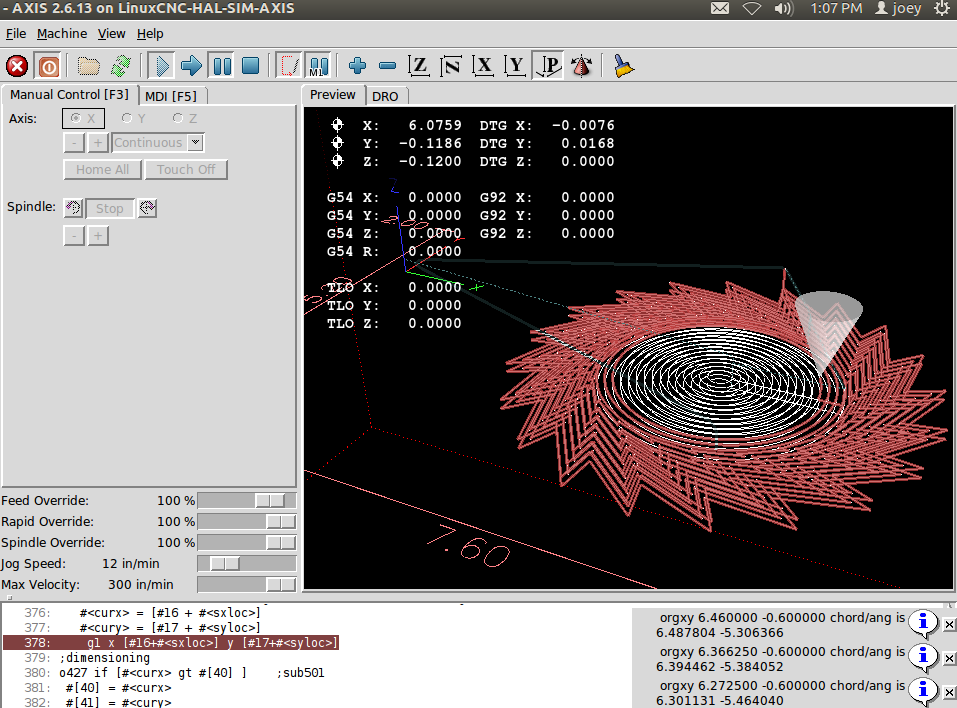Screen dimensions: 957x708
Task: Clear live plot with broom icon
Action: pyautogui.click(x=624, y=67)
